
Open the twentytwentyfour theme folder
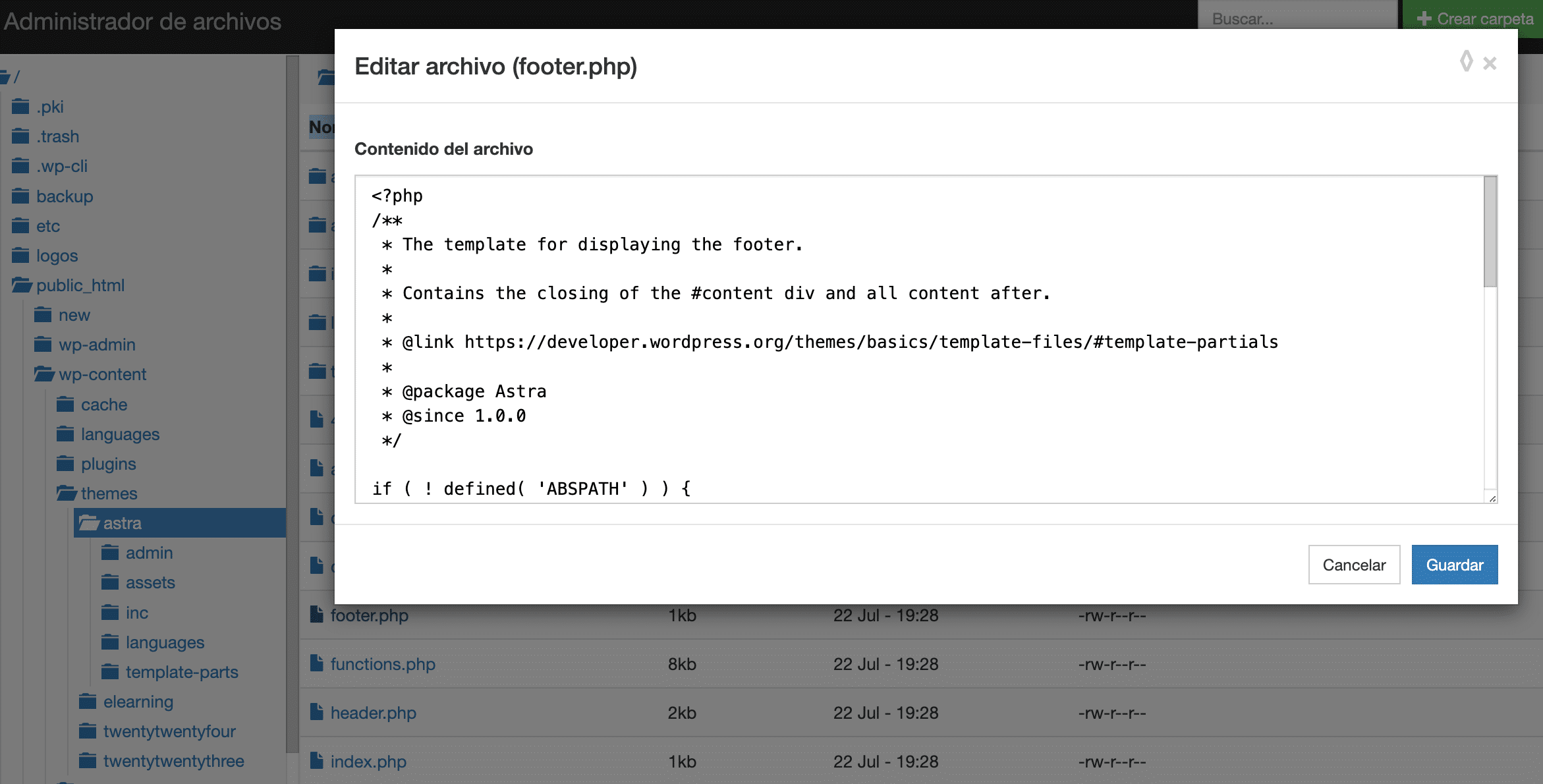[x=169, y=731]
